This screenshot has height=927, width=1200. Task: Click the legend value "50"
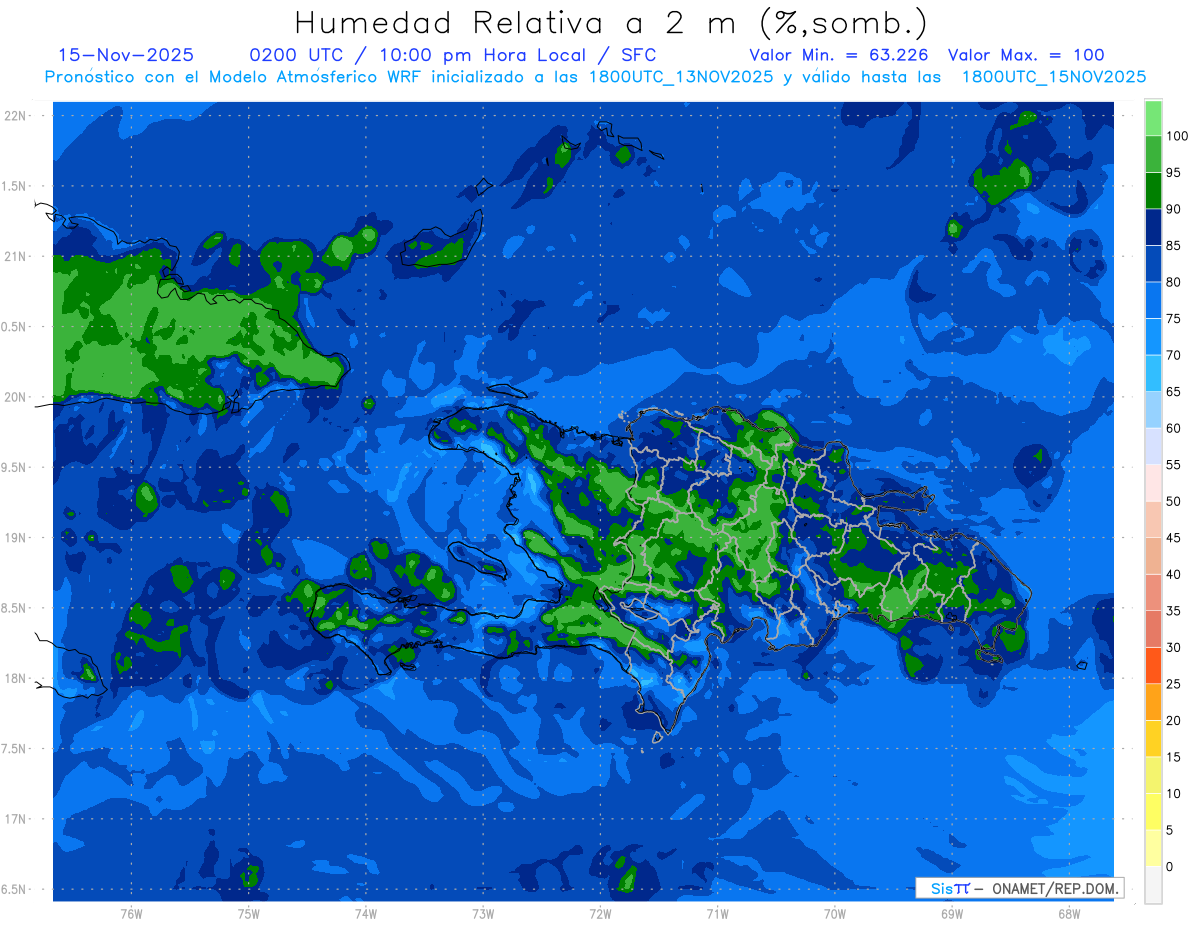(1174, 501)
